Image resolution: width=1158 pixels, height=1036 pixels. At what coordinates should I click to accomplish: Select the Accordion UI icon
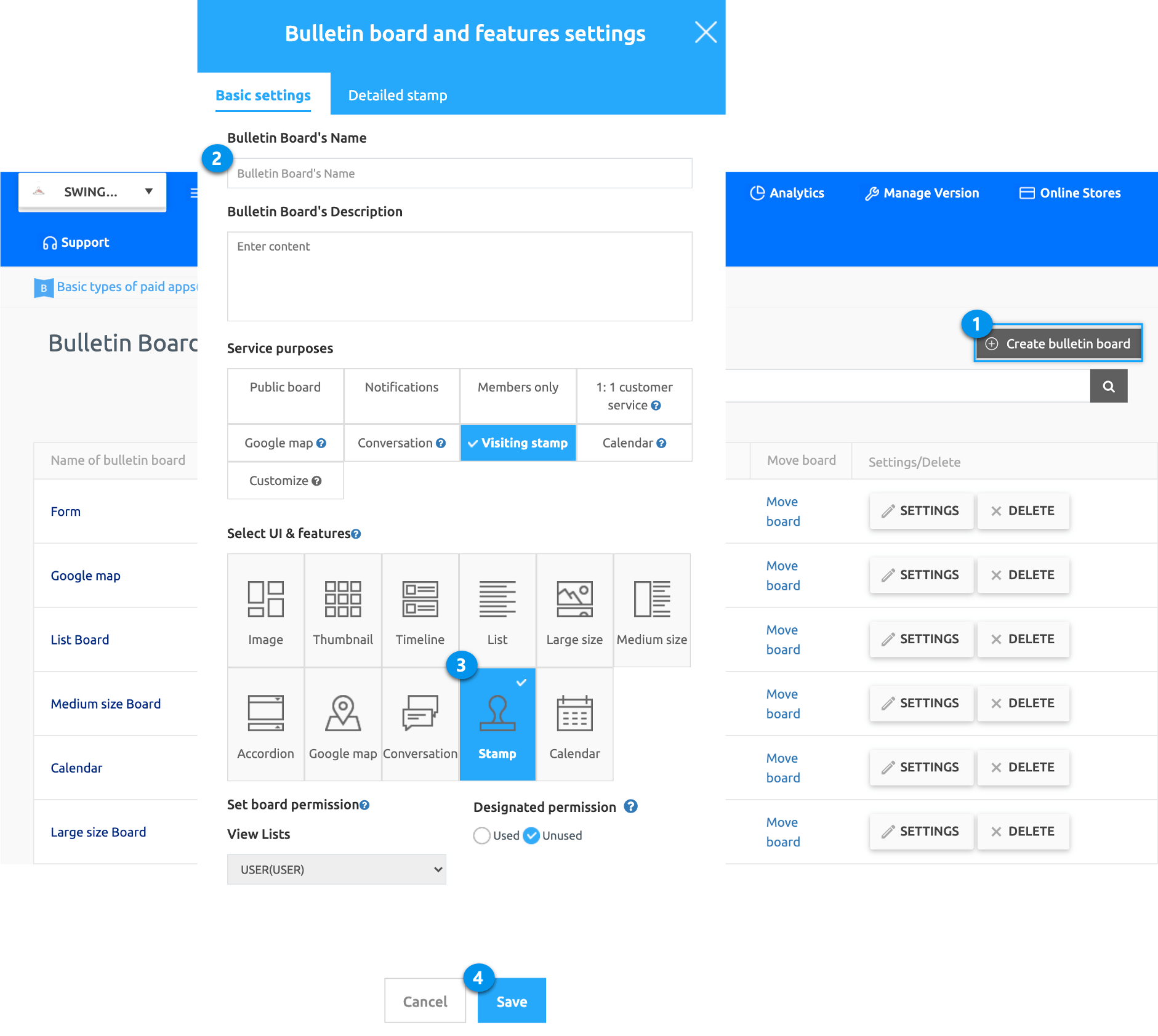(265, 713)
